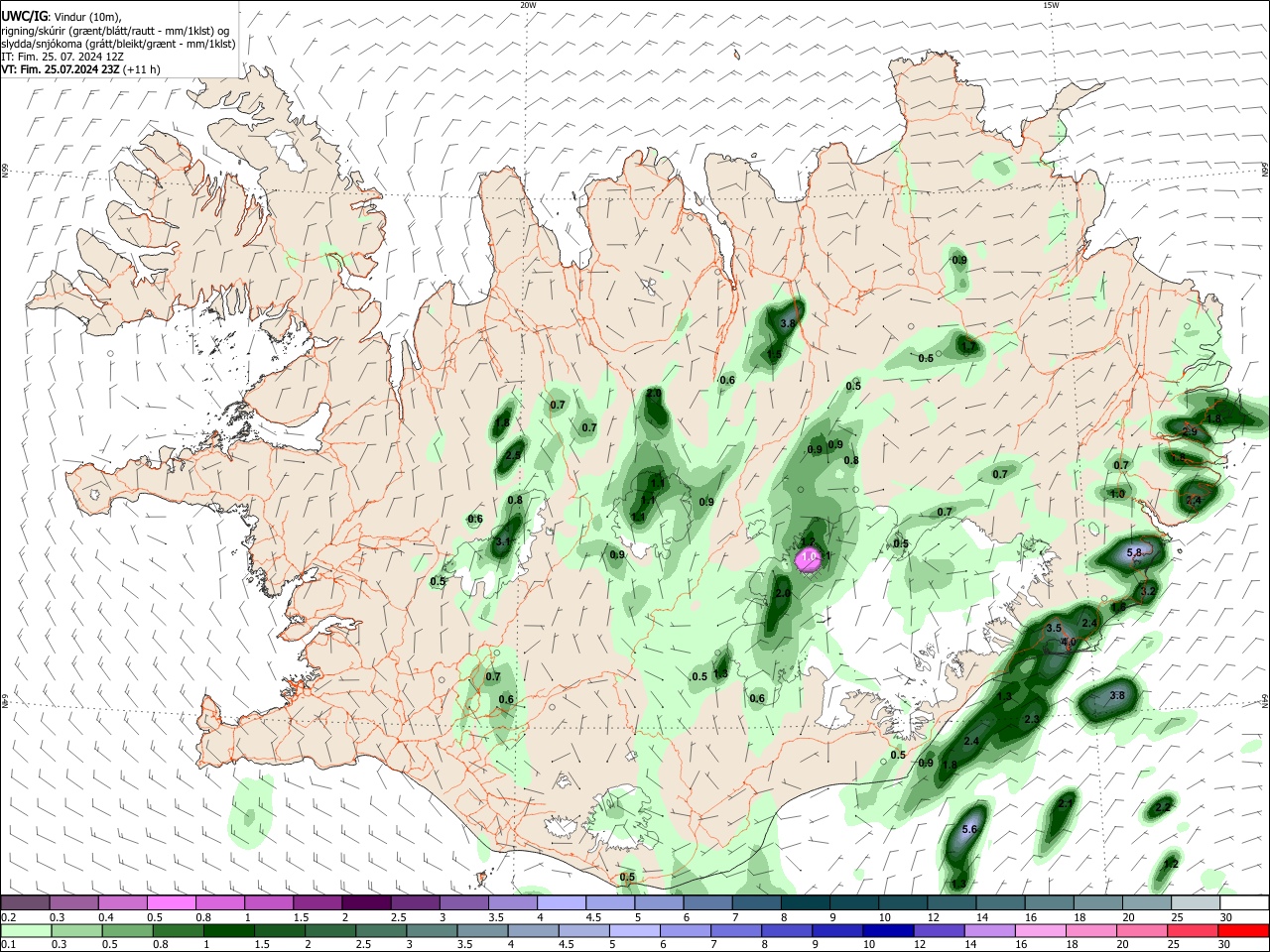This screenshot has height=952, width=1270.
Task: Click the 0.1 value in the rain legend
Action: coord(9,946)
